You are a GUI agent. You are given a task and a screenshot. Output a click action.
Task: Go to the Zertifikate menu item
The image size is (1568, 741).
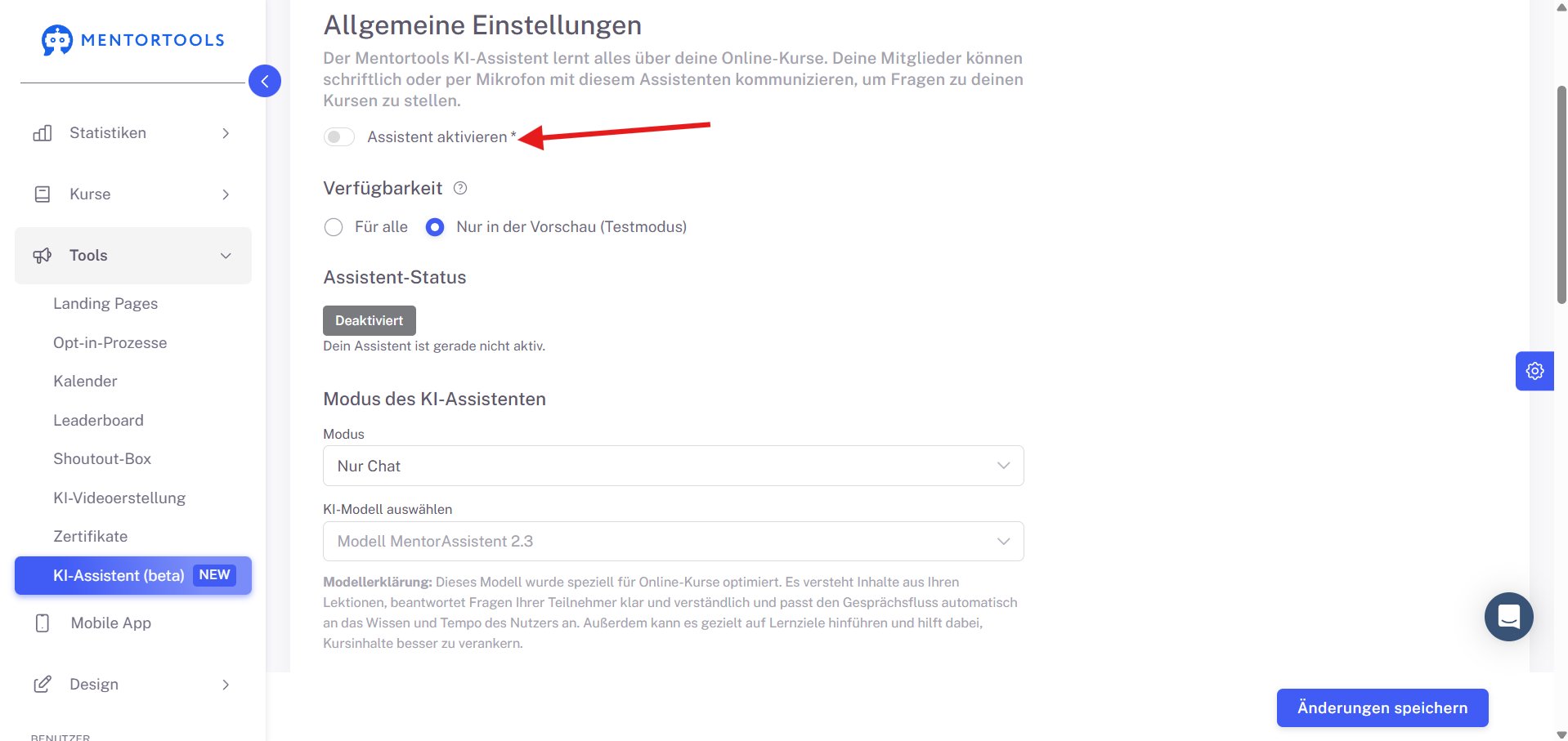pyautogui.click(x=91, y=537)
